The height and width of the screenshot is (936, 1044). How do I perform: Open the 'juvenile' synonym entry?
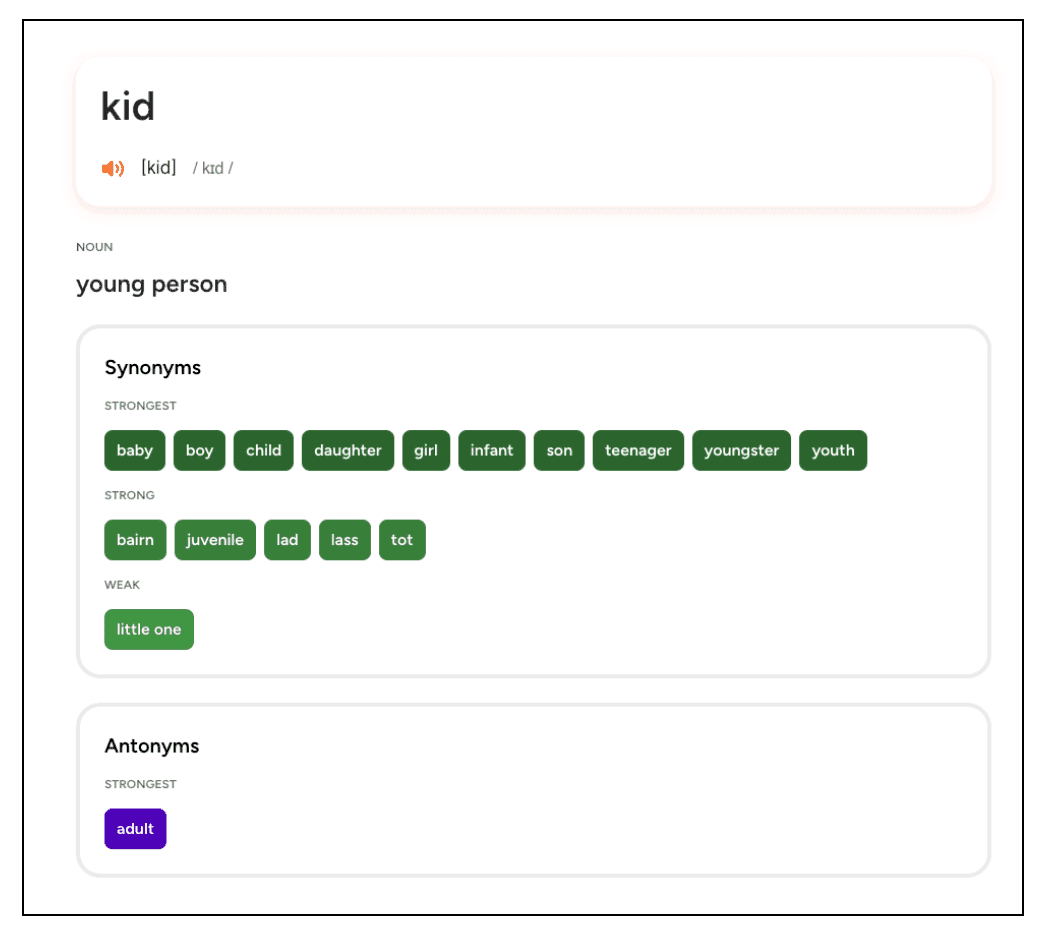pyautogui.click(x=215, y=540)
